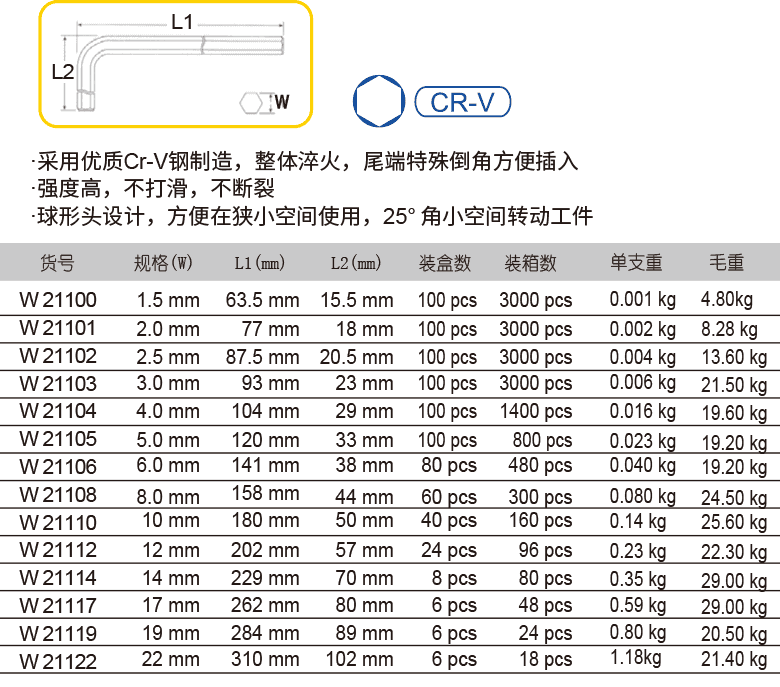Click the 22 mm spec cell
The width and height of the screenshot is (780, 687).
[x=171, y=659]
